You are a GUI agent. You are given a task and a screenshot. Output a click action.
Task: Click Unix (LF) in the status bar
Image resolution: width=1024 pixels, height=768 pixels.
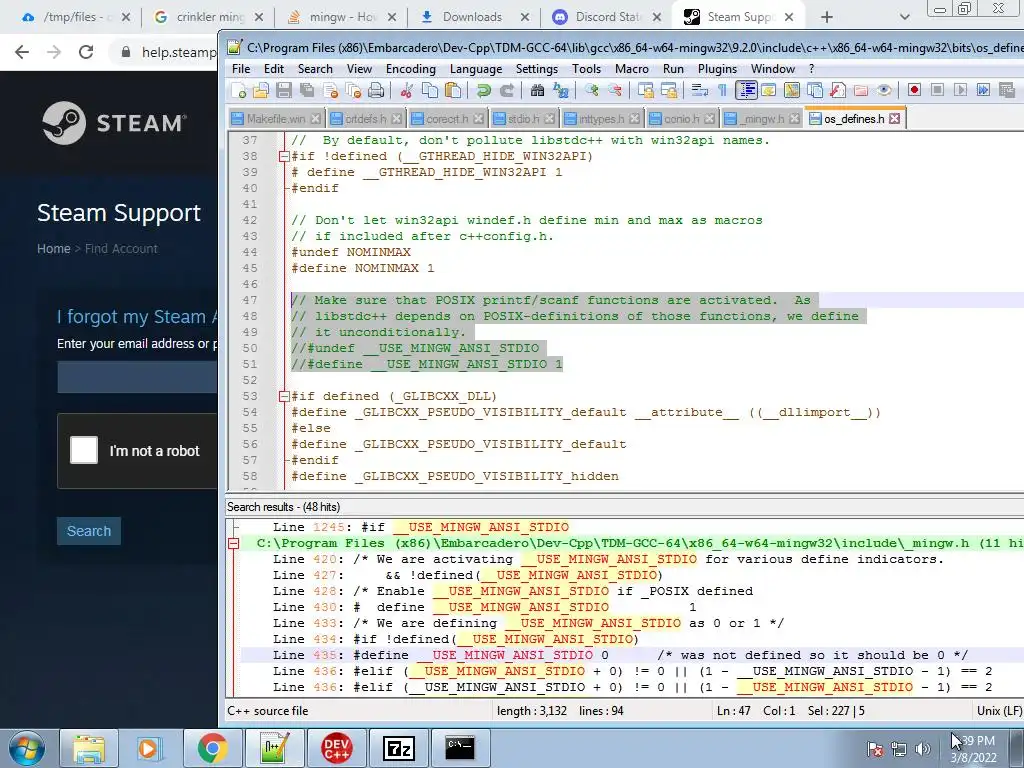point(999,711)
